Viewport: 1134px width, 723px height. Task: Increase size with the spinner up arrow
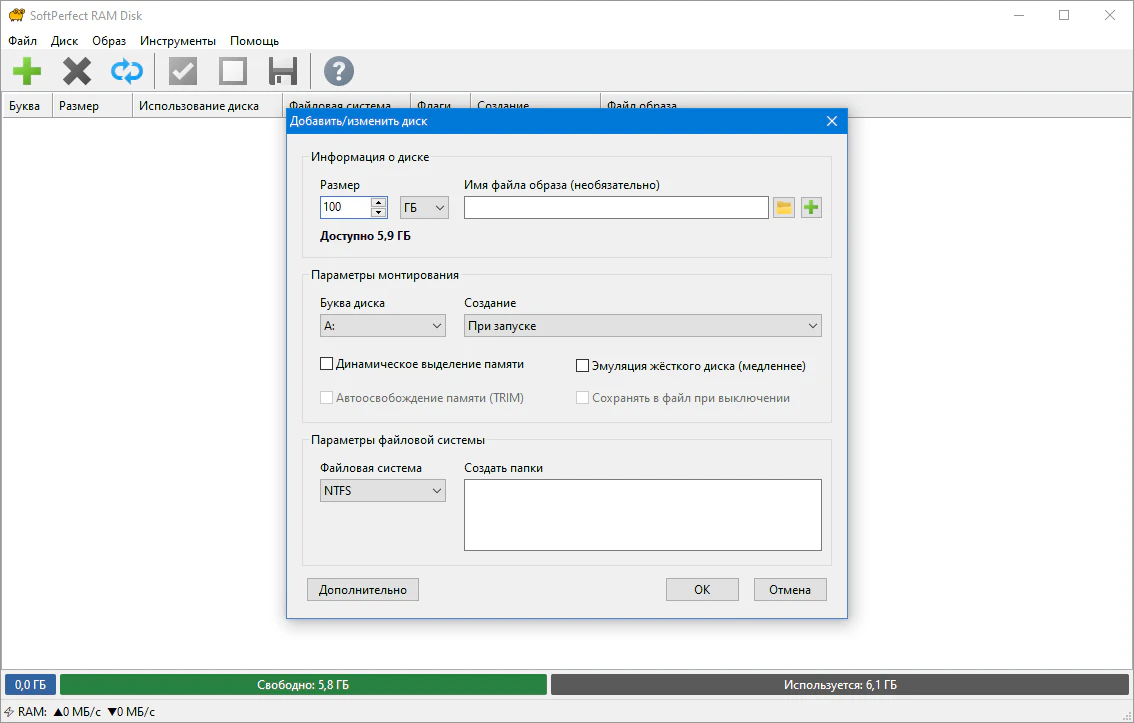379,202
